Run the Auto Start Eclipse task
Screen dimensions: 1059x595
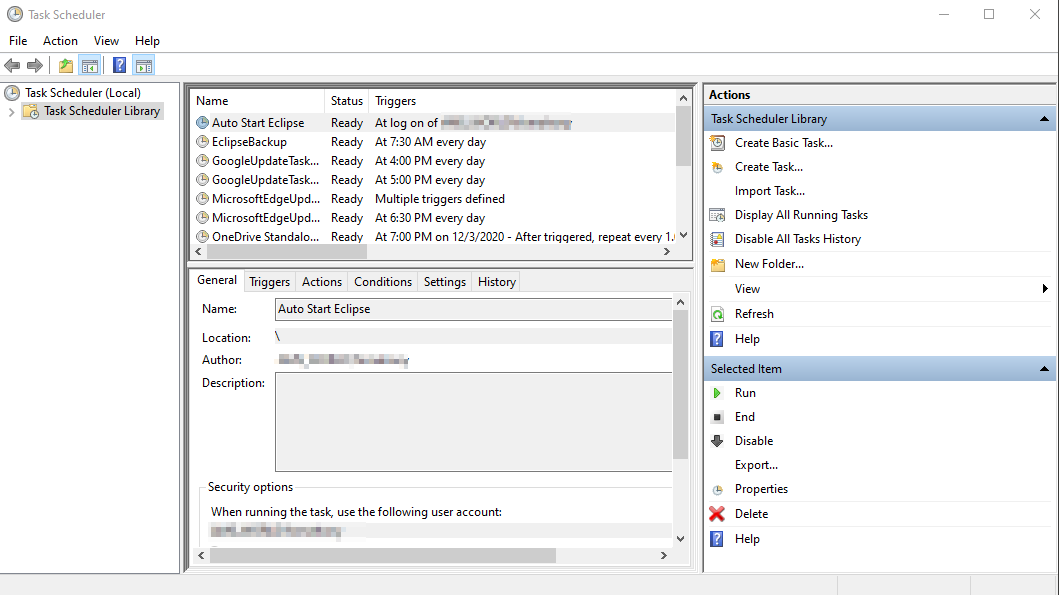click(746, 392)
